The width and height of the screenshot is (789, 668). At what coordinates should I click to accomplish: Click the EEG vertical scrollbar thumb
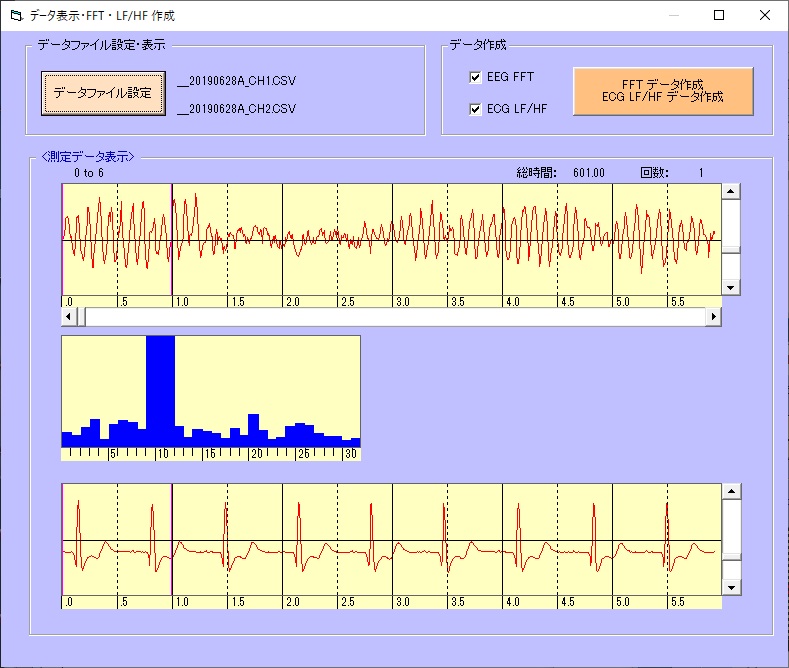coord(730,250)
